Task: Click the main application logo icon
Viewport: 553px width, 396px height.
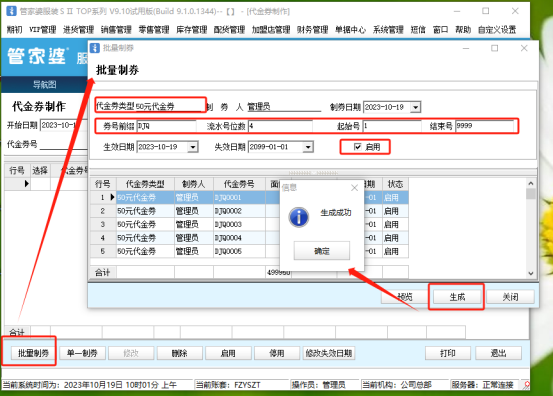Action: coord(11,11)
